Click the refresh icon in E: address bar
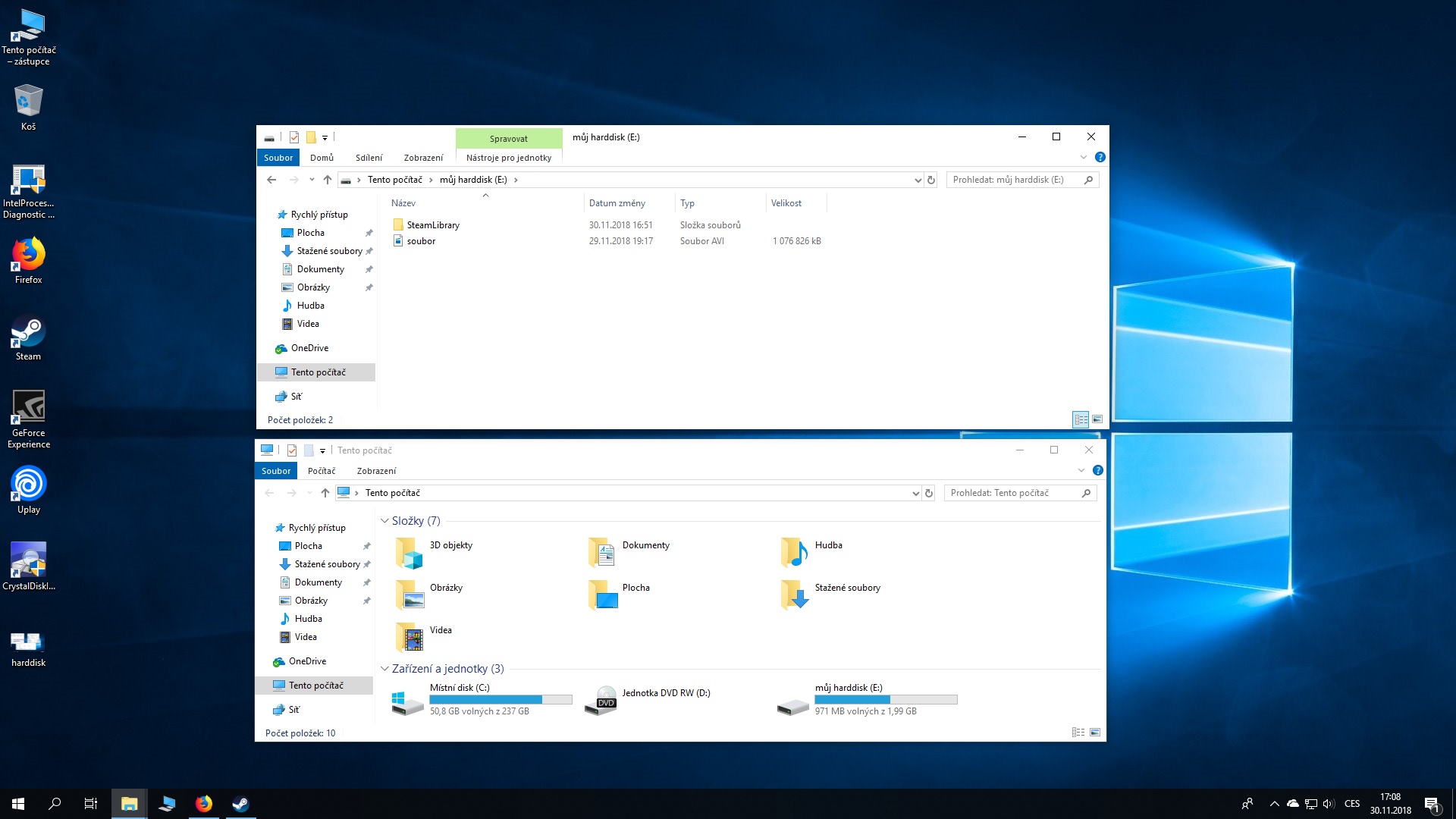The image size is (1456, 819). tap(931, 180)
